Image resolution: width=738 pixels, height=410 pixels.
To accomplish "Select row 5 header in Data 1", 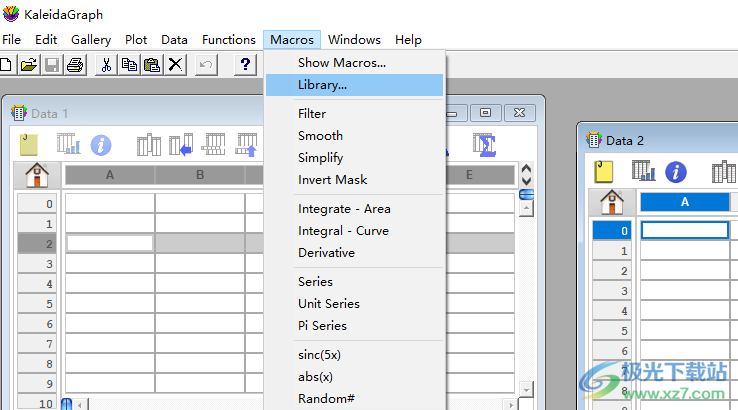I will tap(41, 304).
